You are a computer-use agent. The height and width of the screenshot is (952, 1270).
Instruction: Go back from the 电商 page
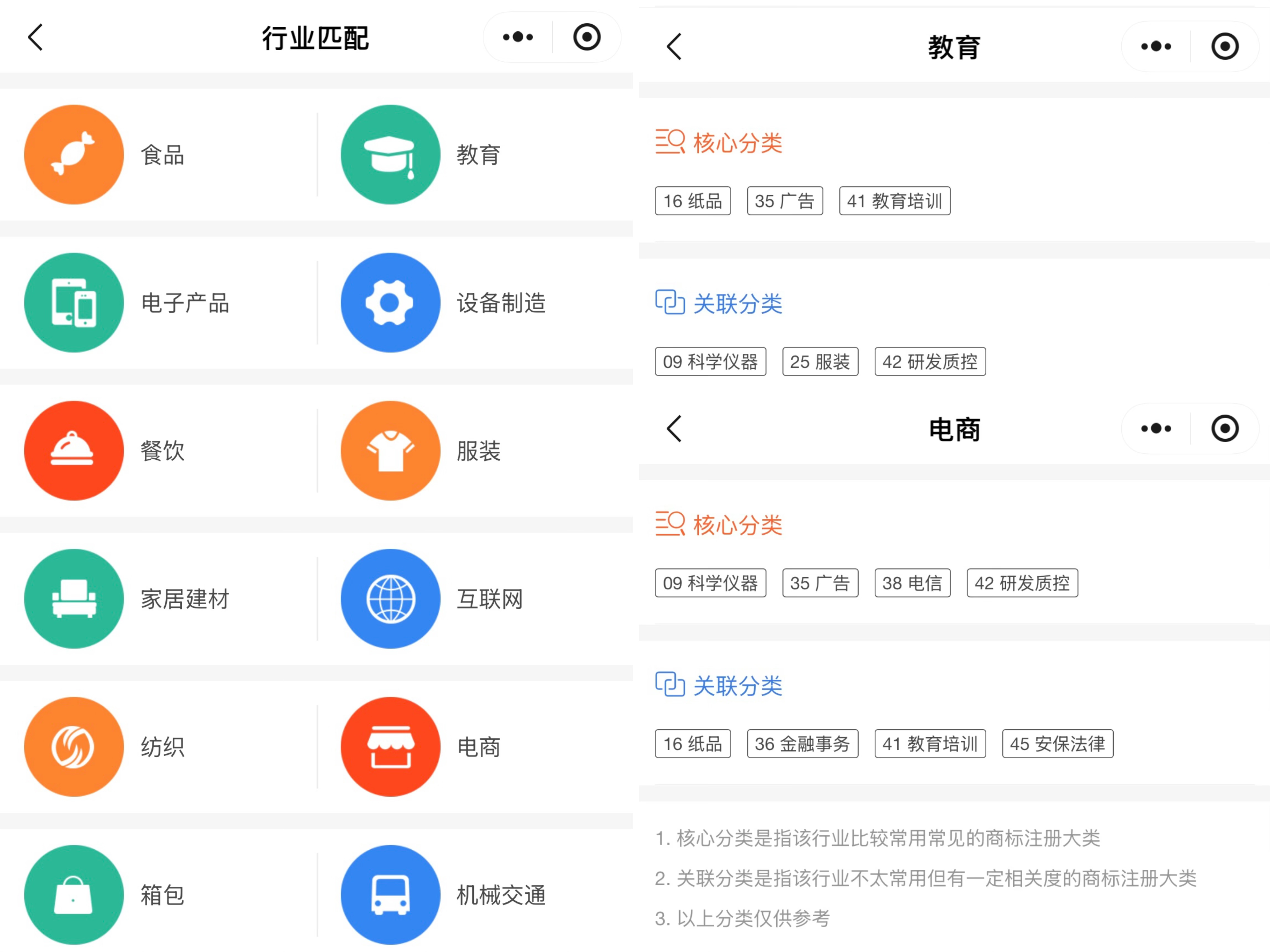(x=674, y=429)
